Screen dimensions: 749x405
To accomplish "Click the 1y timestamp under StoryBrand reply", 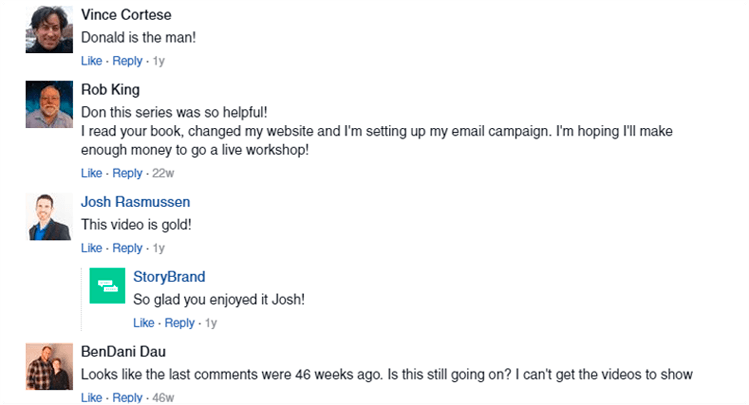I will click(x=211, y=323).
